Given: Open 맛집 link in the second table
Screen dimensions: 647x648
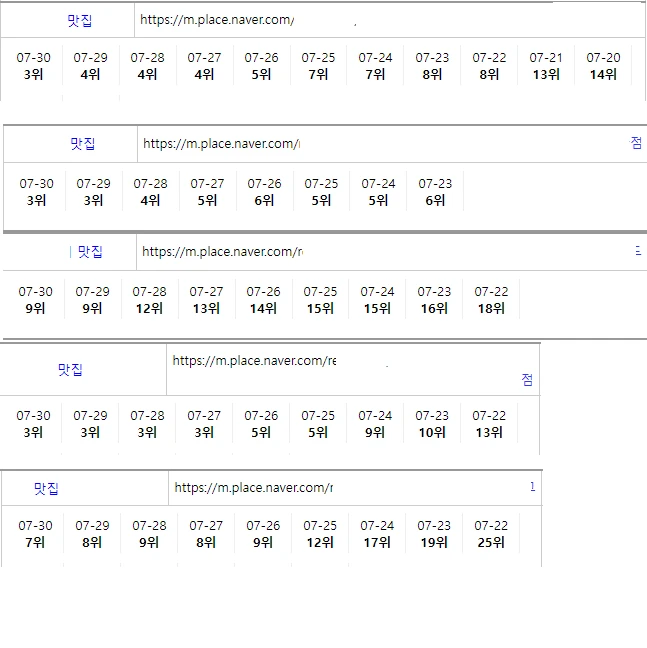Looking at the screenshot, I should tap(83, 144).
